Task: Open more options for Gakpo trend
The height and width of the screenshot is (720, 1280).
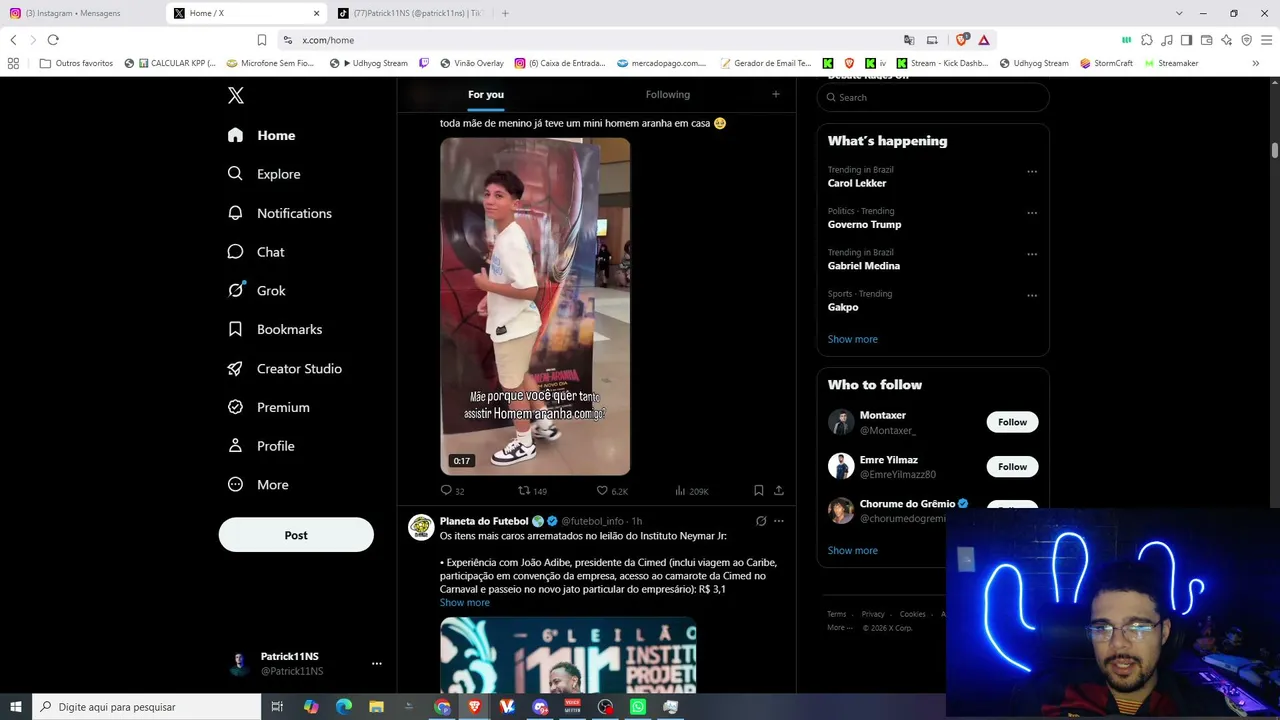Action: point(1032,296)
